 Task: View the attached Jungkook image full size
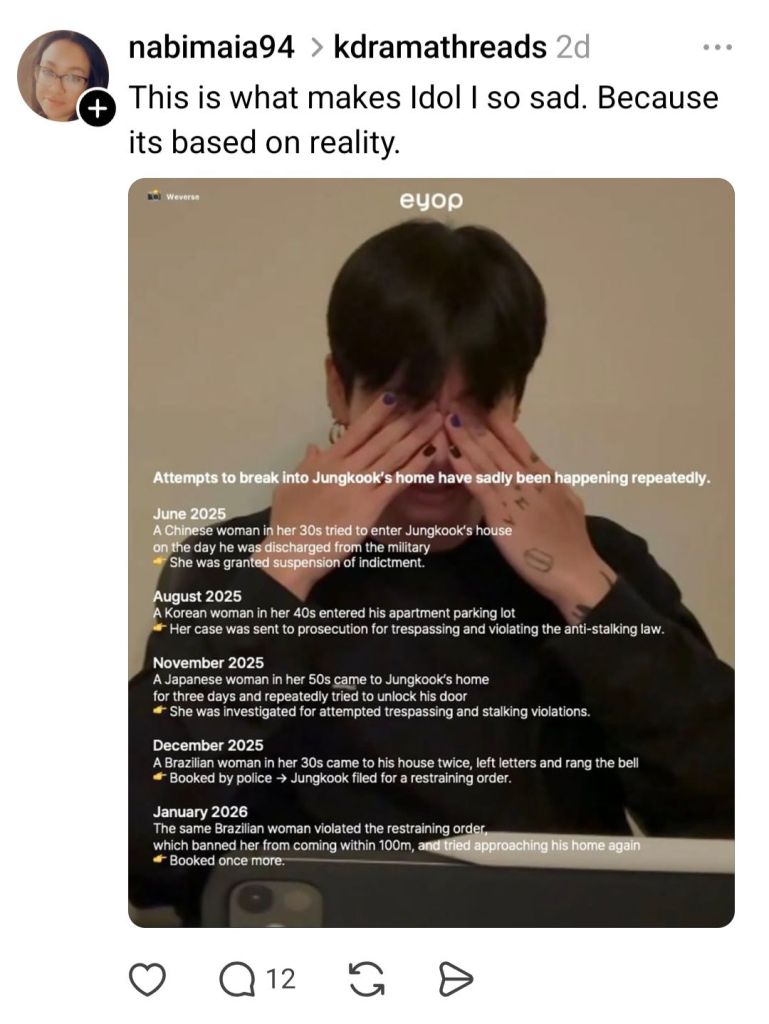[431, 552]
